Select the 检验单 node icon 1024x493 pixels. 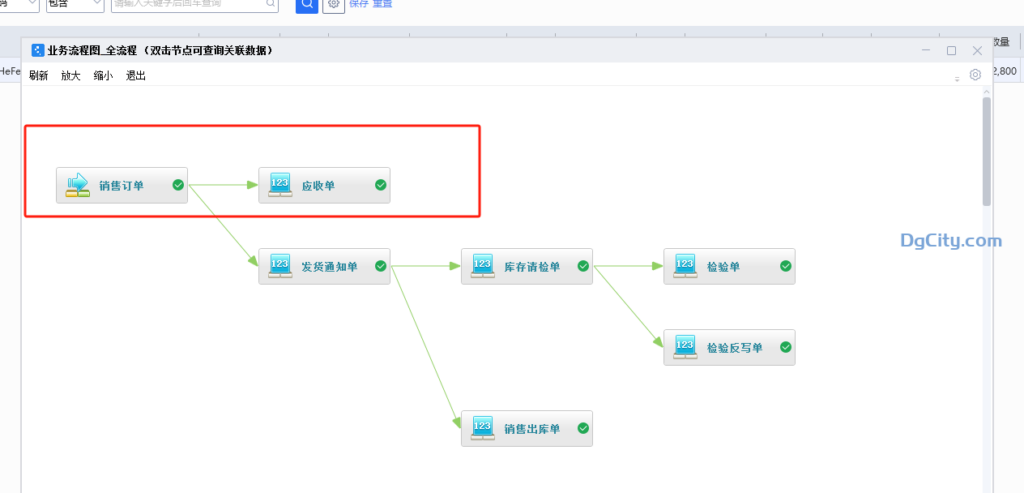[685, 266]
